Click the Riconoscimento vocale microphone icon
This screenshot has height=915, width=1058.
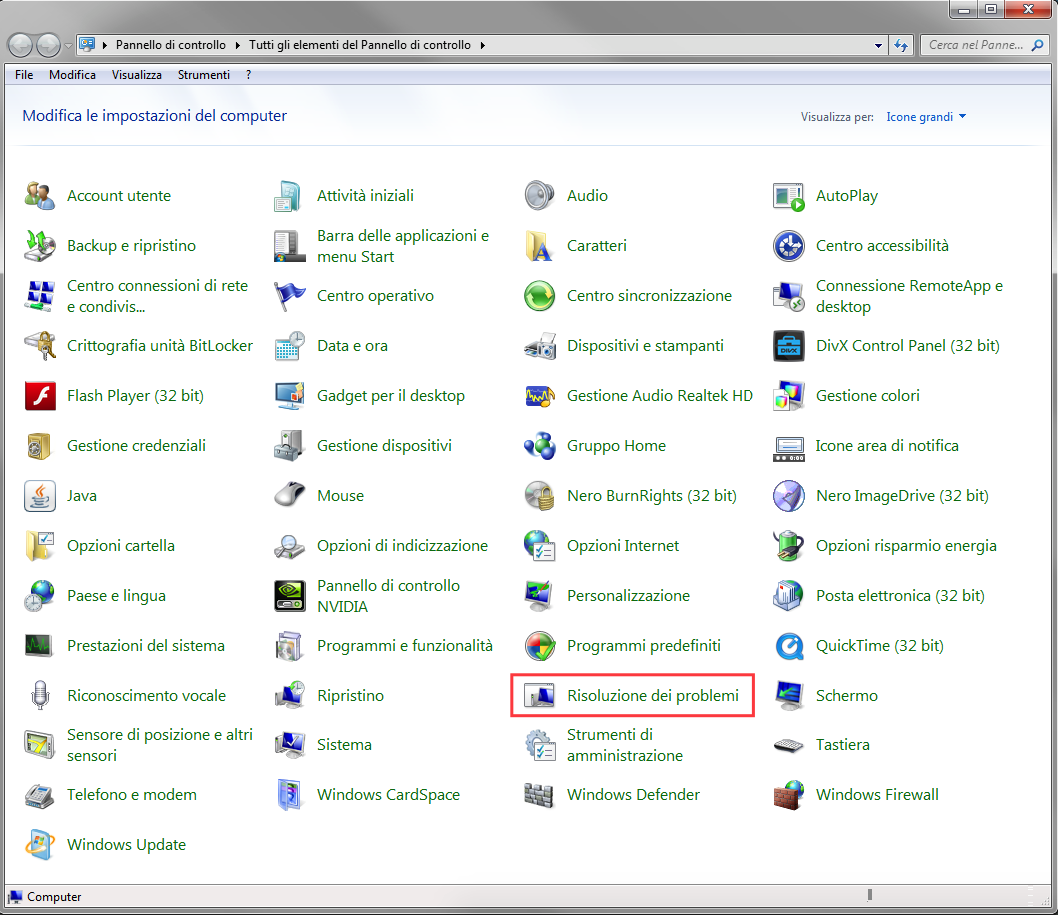[x=39, y=695]
